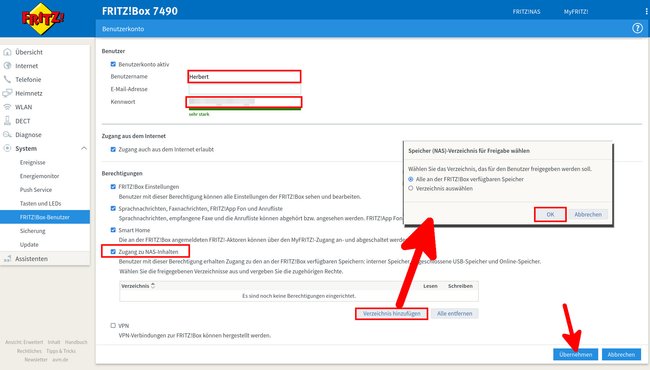
Task: Click the Benutzerkonto page heading
Action: tap(123, 29)
